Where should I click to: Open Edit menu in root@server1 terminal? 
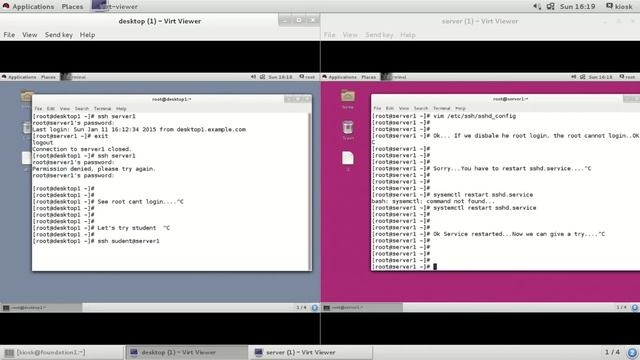pos(390,108)
